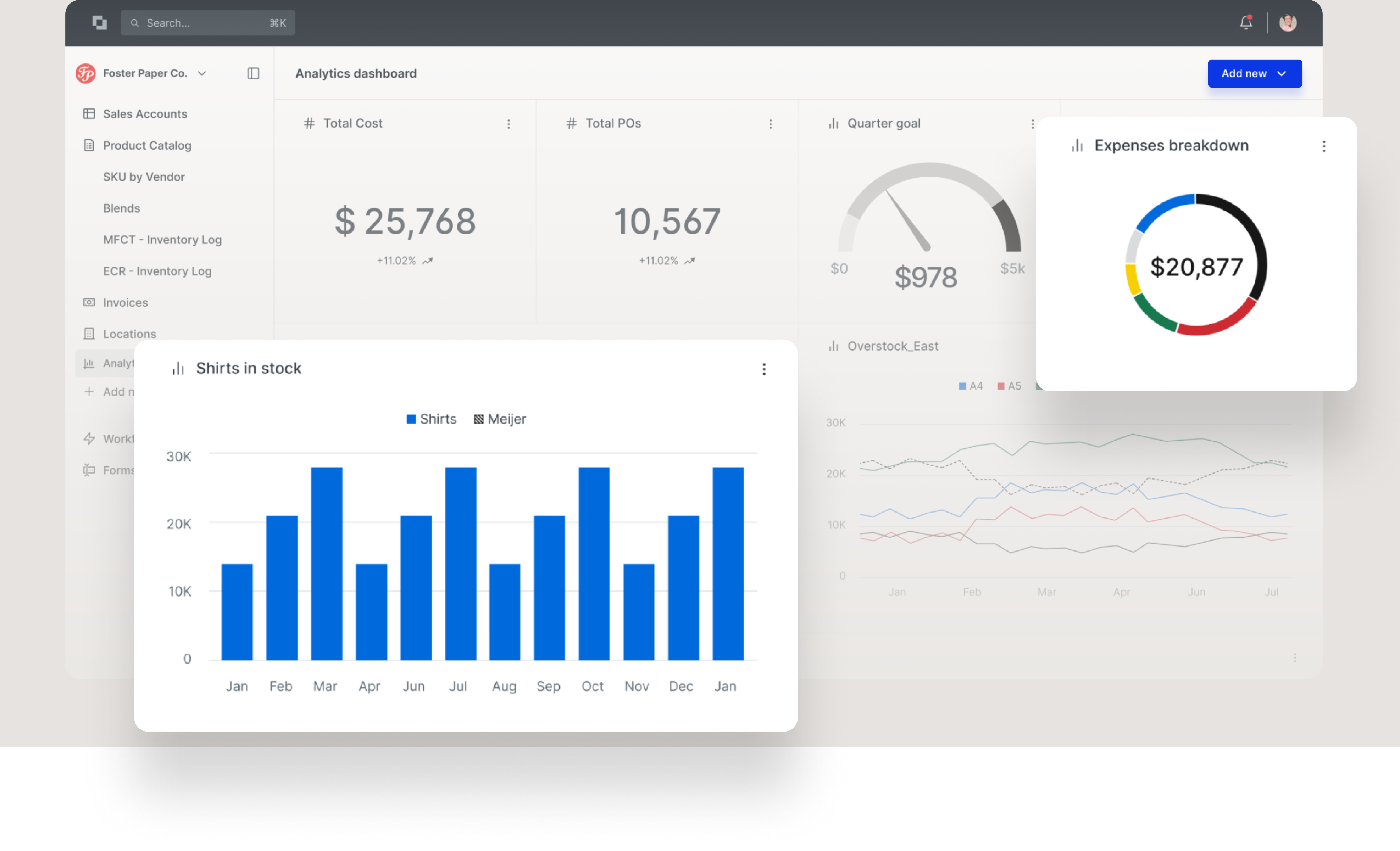Toggle the A4 legend series

coord(971,386)
